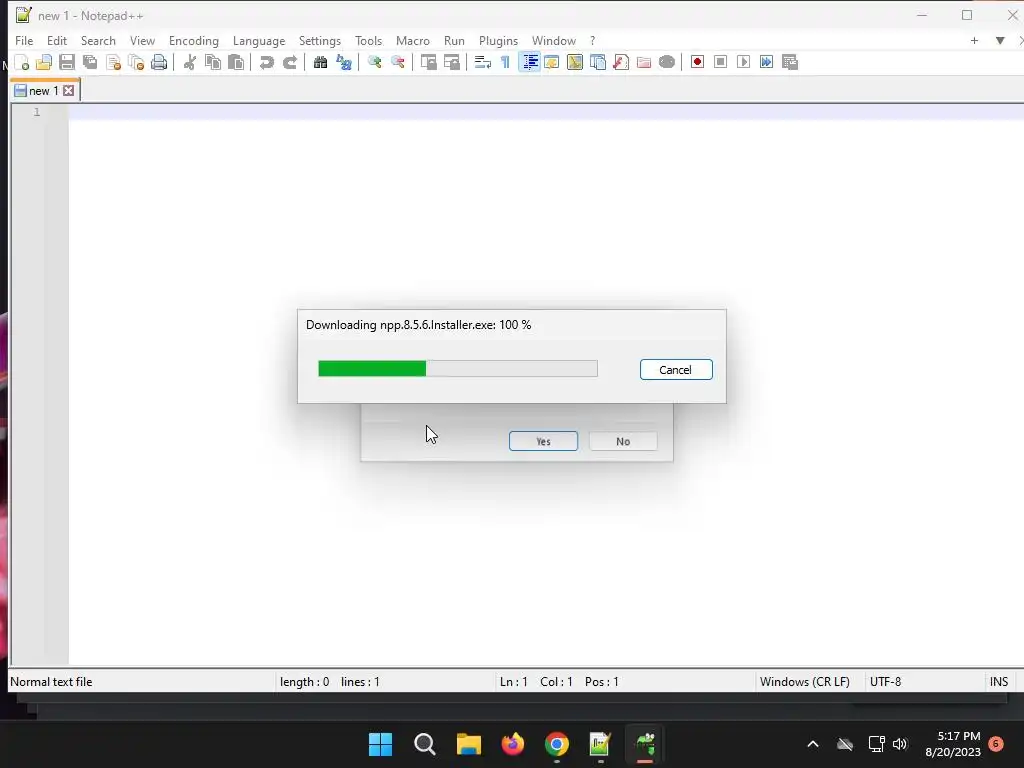Viewport: 1024px width, 768px height.
Task: Cut the selection with the scissors icon
Action: (x=190, y=63)
